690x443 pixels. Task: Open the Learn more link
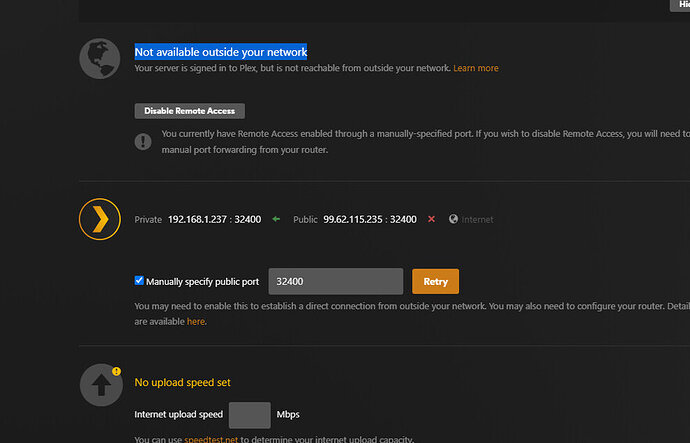pos(476,68)
